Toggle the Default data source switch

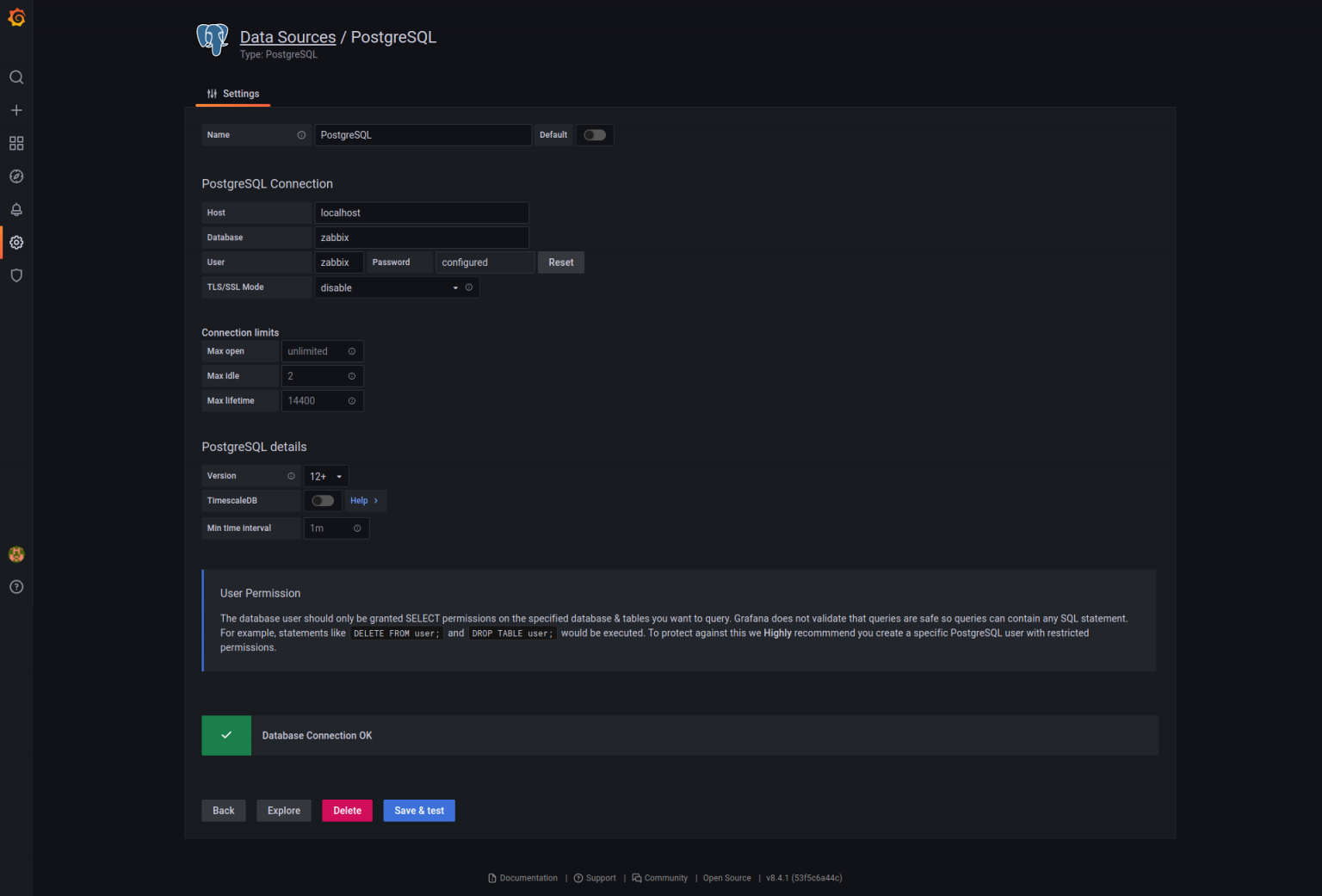pos(595,135)
